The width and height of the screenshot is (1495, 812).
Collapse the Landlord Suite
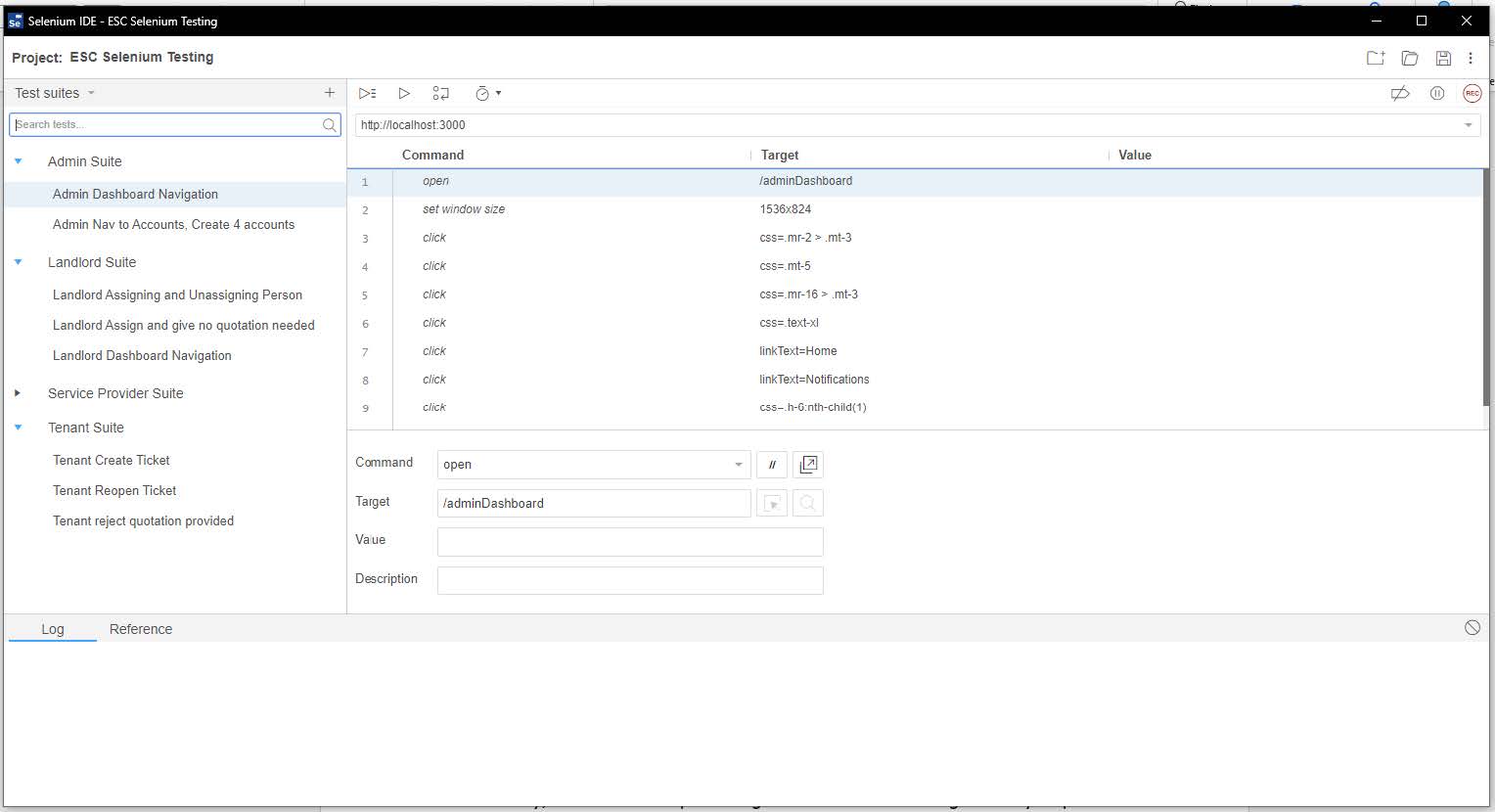coord(17,262)
